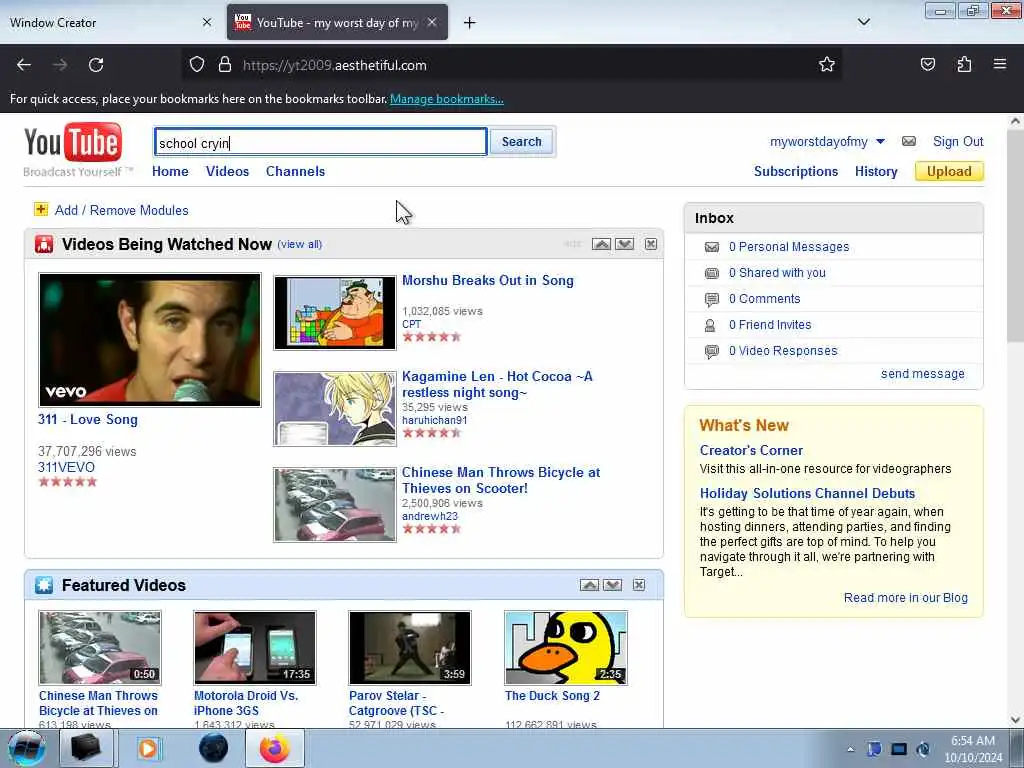Move Featured Videos module down
The height and width of the screenshot is (768, 1024).
pyautogui.click(x=613, y=584)
